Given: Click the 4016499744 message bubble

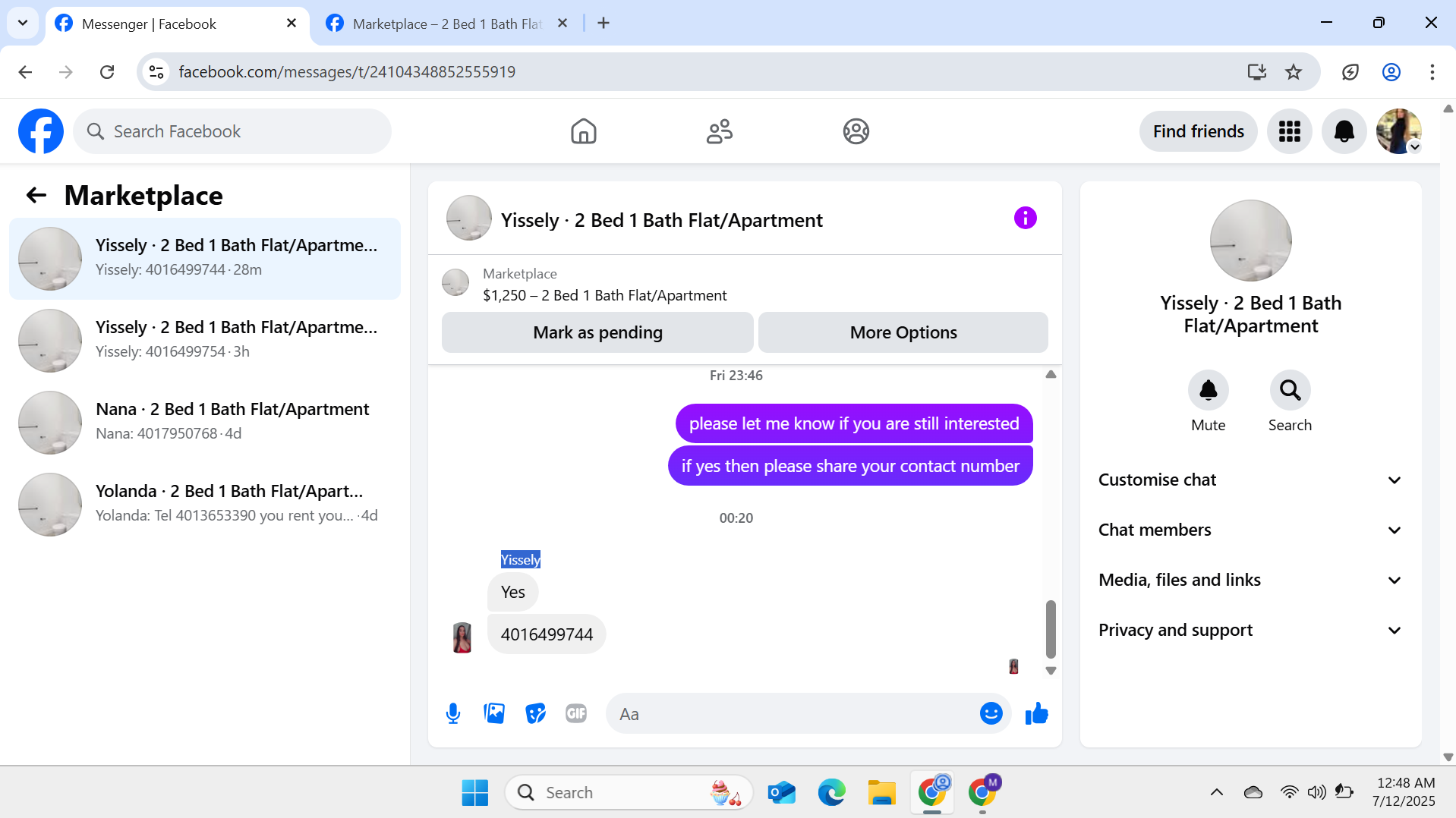Looking at the screenshot, I should click(x=547, y=634).
